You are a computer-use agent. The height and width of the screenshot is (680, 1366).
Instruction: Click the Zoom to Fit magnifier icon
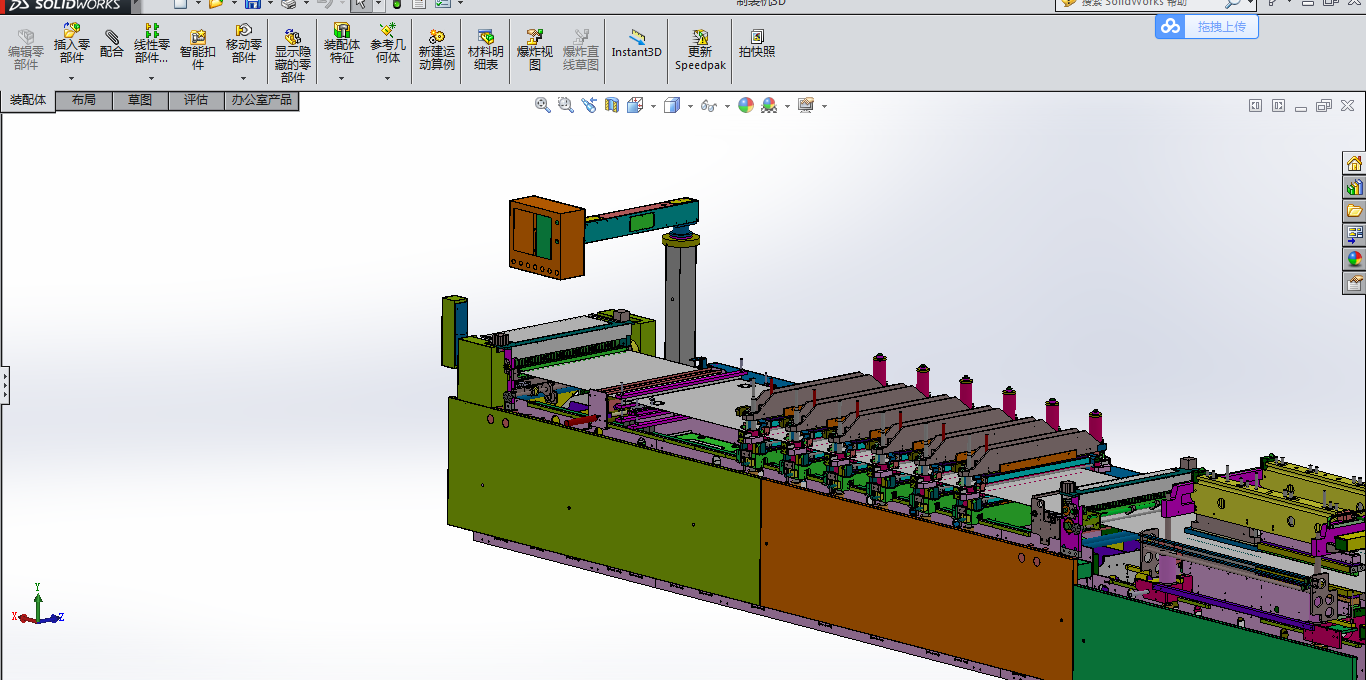[543, 105]
